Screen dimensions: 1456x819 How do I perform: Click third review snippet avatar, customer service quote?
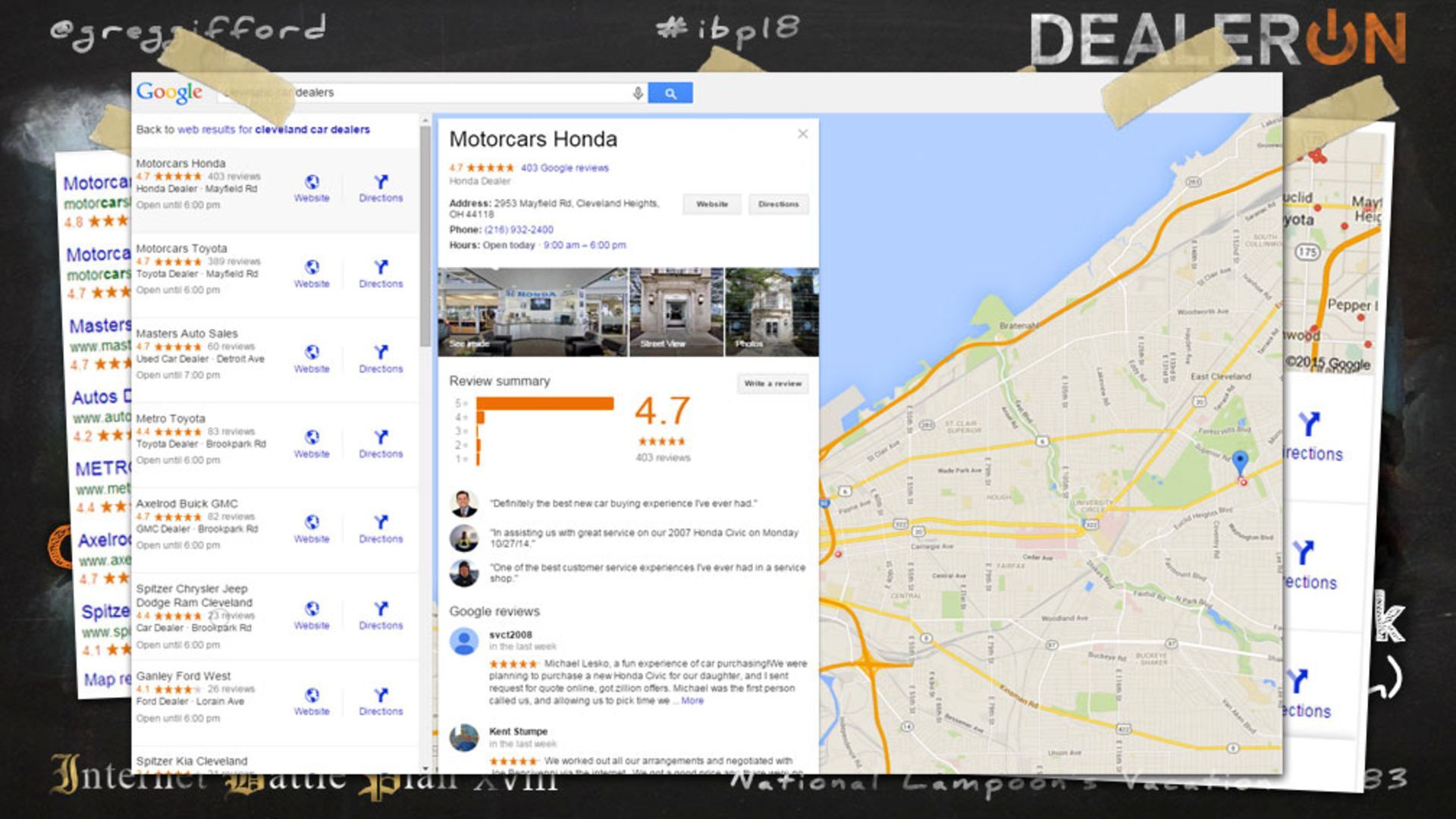tap(463, 573)
